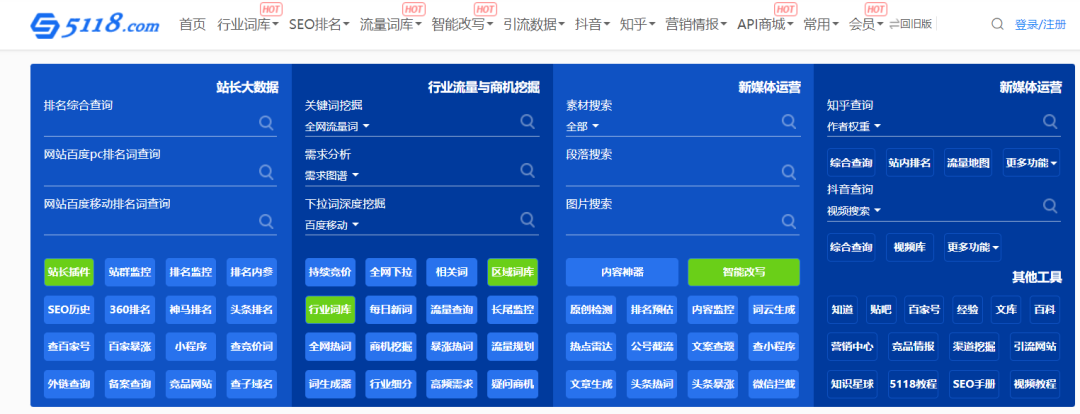This screenshot has height=414, width=1080.
Task: Click search icon for 需求分析
Action: (x=528, y=170)
